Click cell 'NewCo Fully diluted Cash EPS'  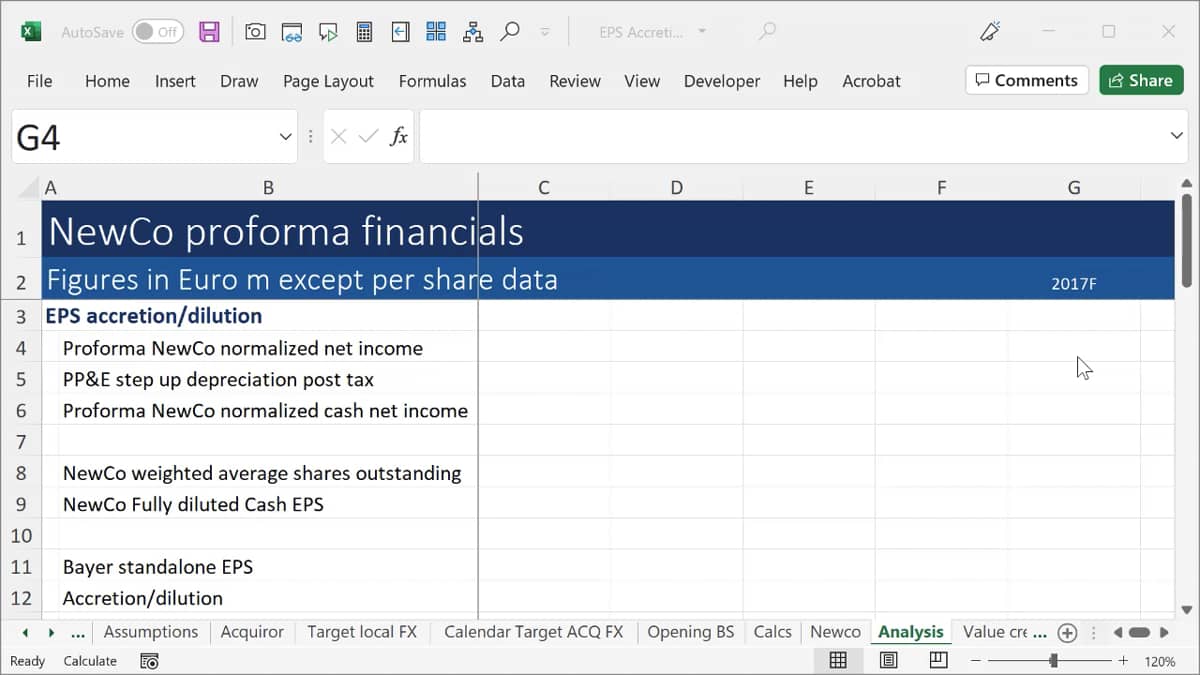click(193, 504)
